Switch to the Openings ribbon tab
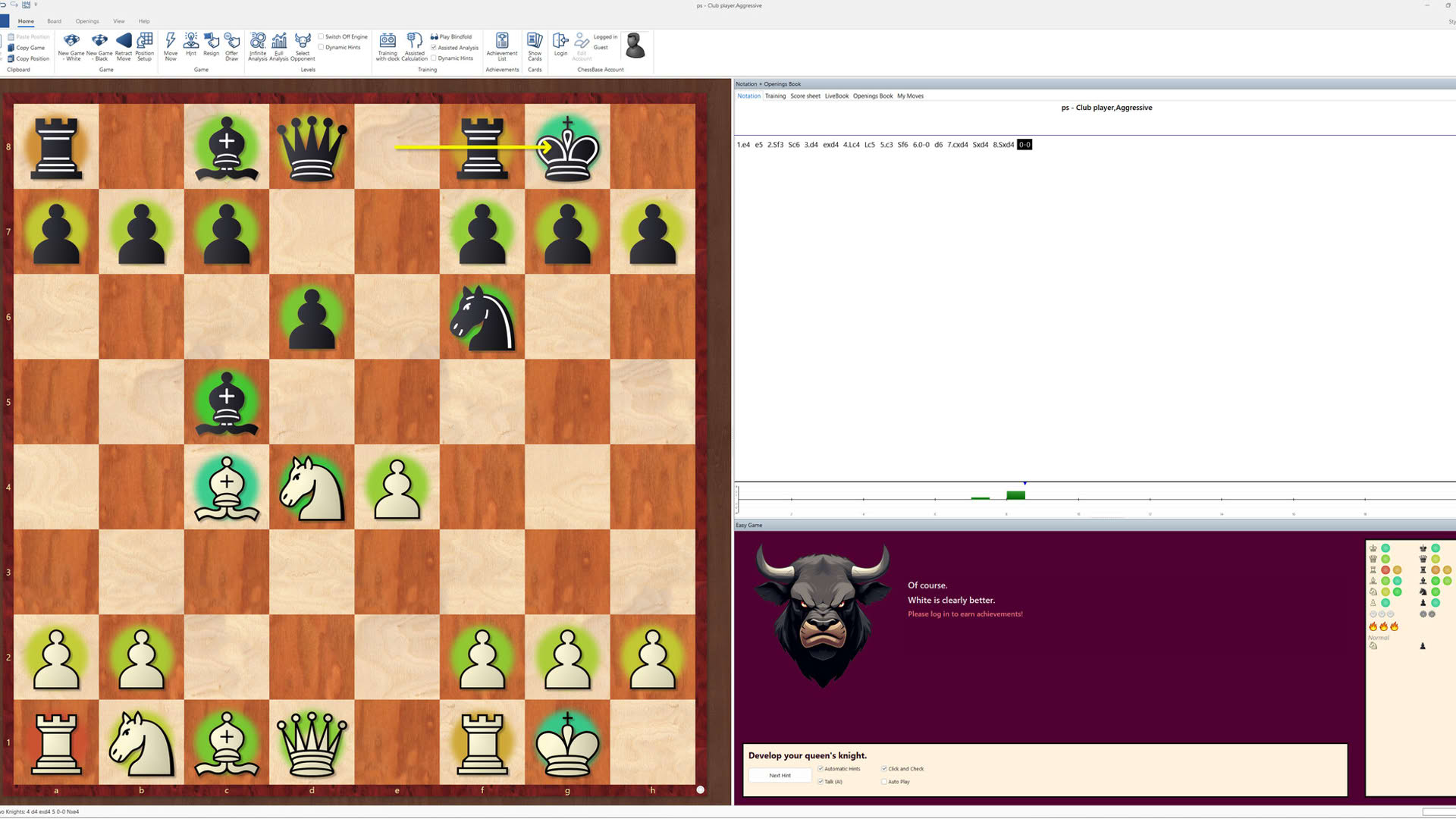The image size is (1456, 819). [87, 21]
